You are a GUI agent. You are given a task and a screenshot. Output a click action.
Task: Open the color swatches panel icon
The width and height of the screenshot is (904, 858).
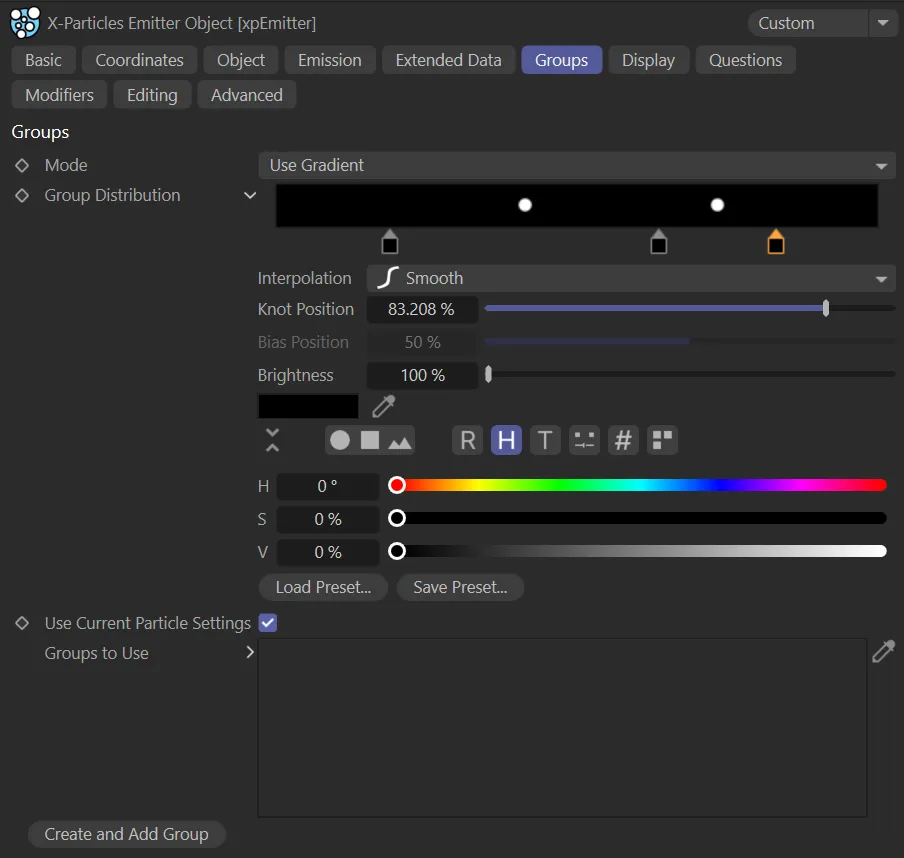pos(662,440)
